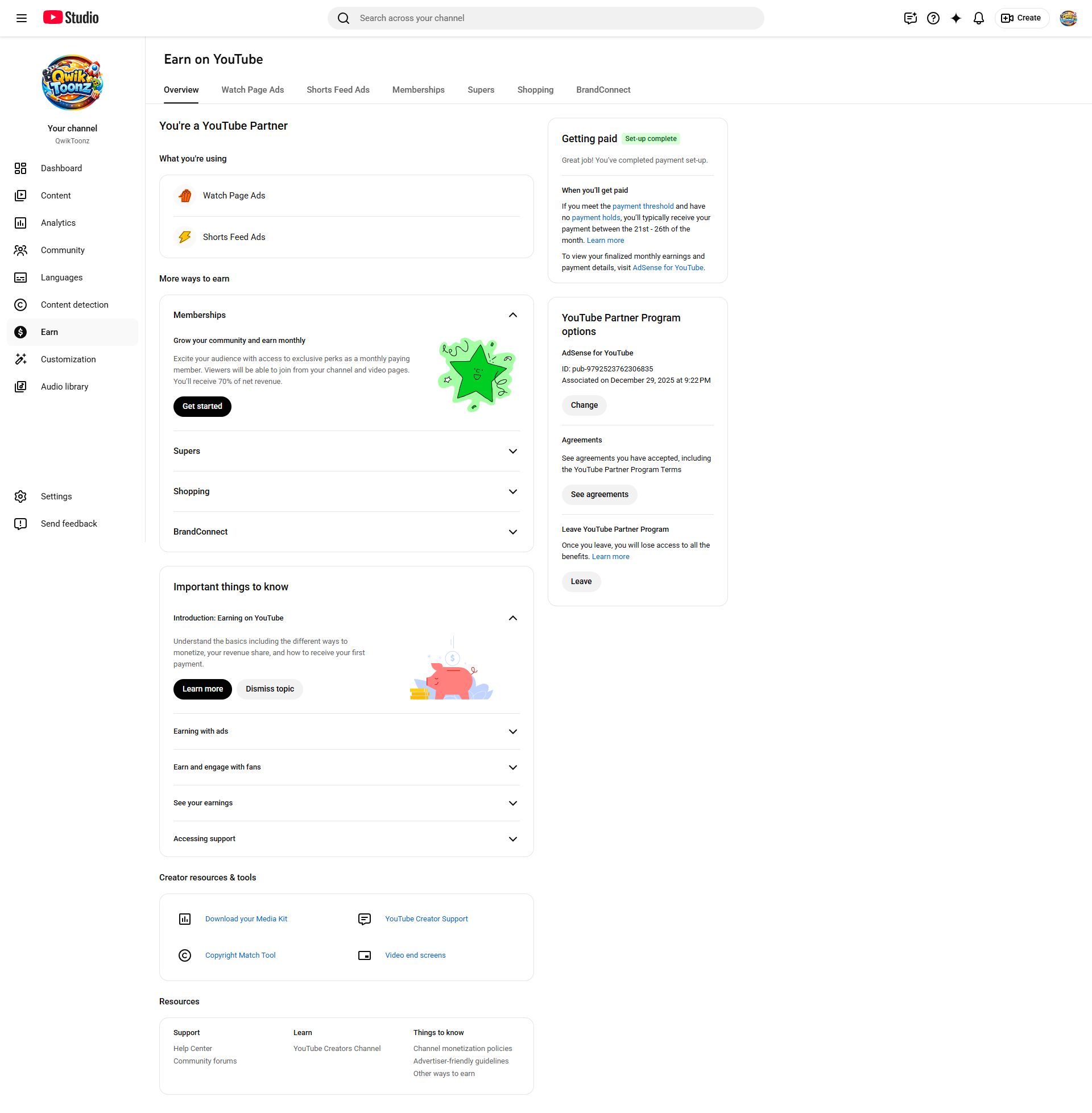
Task: Expand Earning with ads topic
Action: click(513, 732)
